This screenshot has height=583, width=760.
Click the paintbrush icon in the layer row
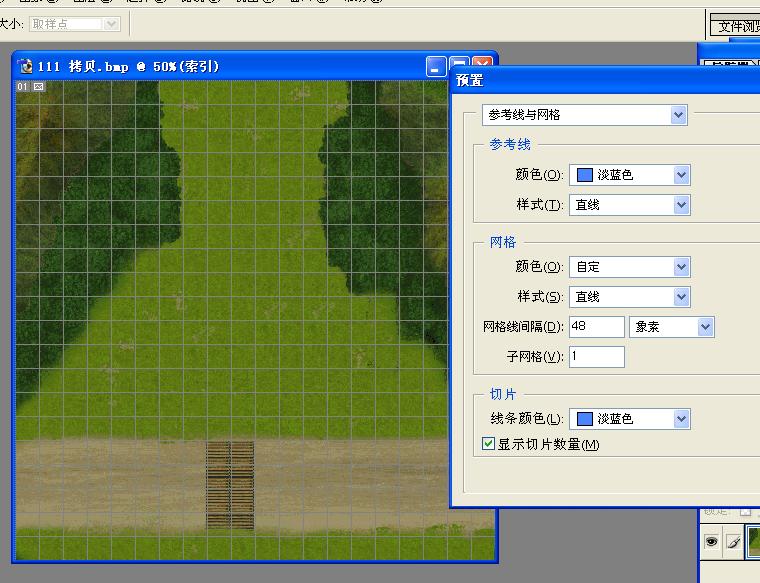pyautogui.click(x=733, y=541)
